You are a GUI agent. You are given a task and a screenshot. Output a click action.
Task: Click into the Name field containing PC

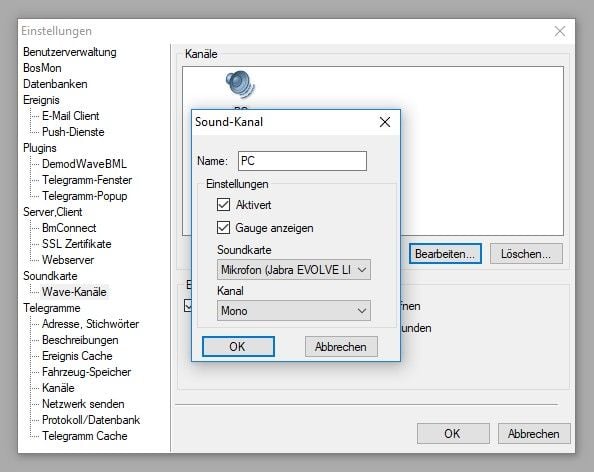[x=302, y=161]
